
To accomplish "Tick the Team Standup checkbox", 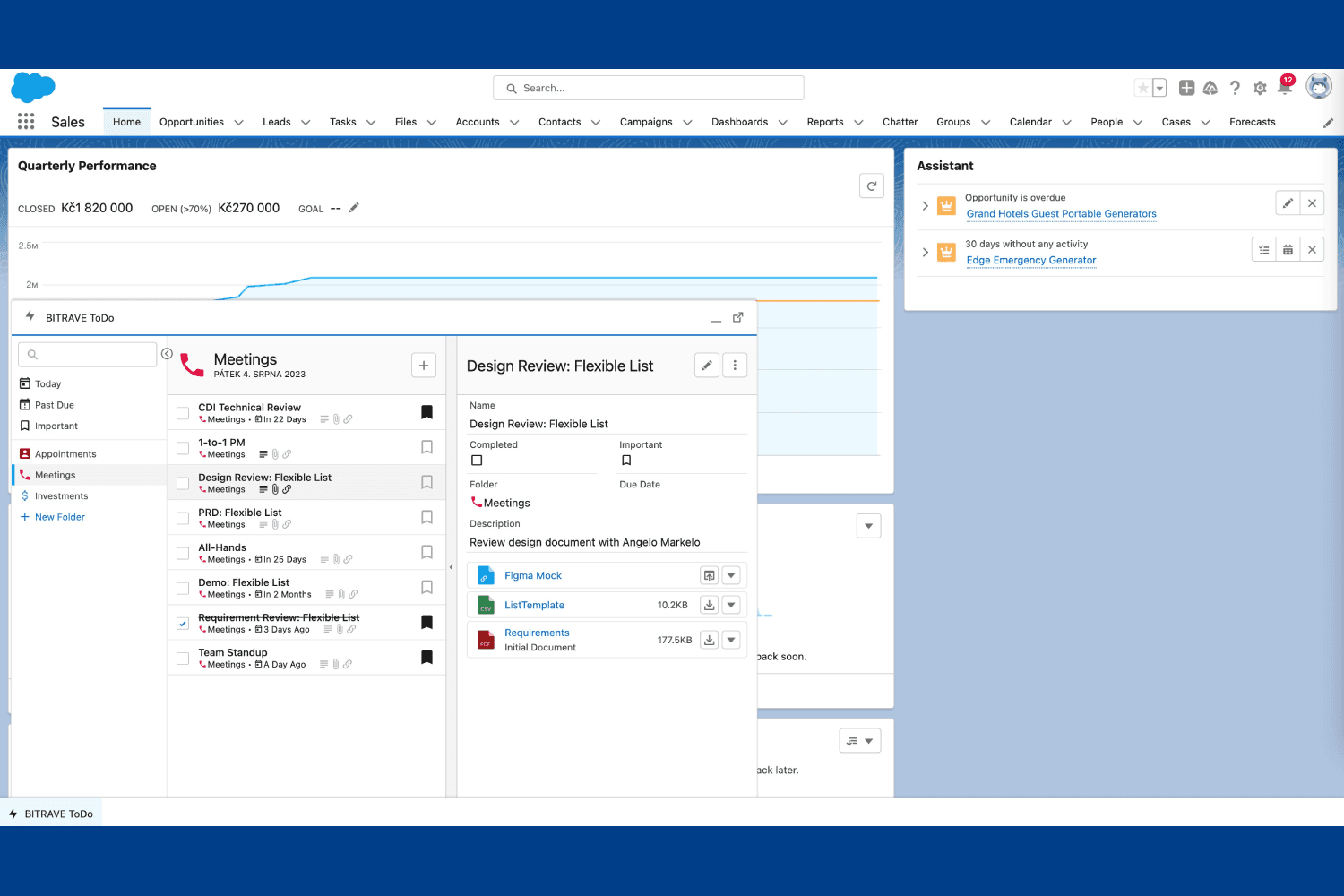I will click(x=183, y=659).
